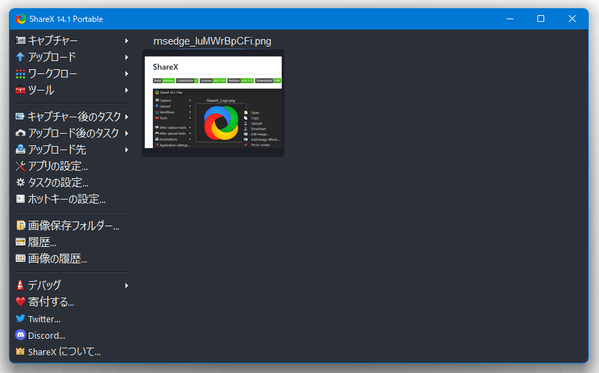Open the アップロード menu

pyautogui.click(x=73, y=57)
